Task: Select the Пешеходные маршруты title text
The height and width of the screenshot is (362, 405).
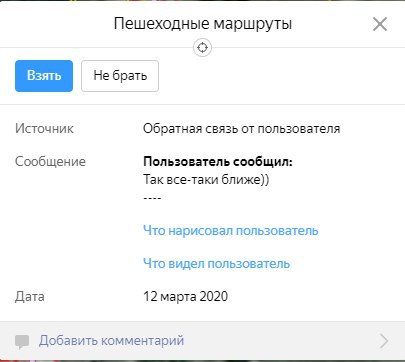Action: [x=203, y=24]
